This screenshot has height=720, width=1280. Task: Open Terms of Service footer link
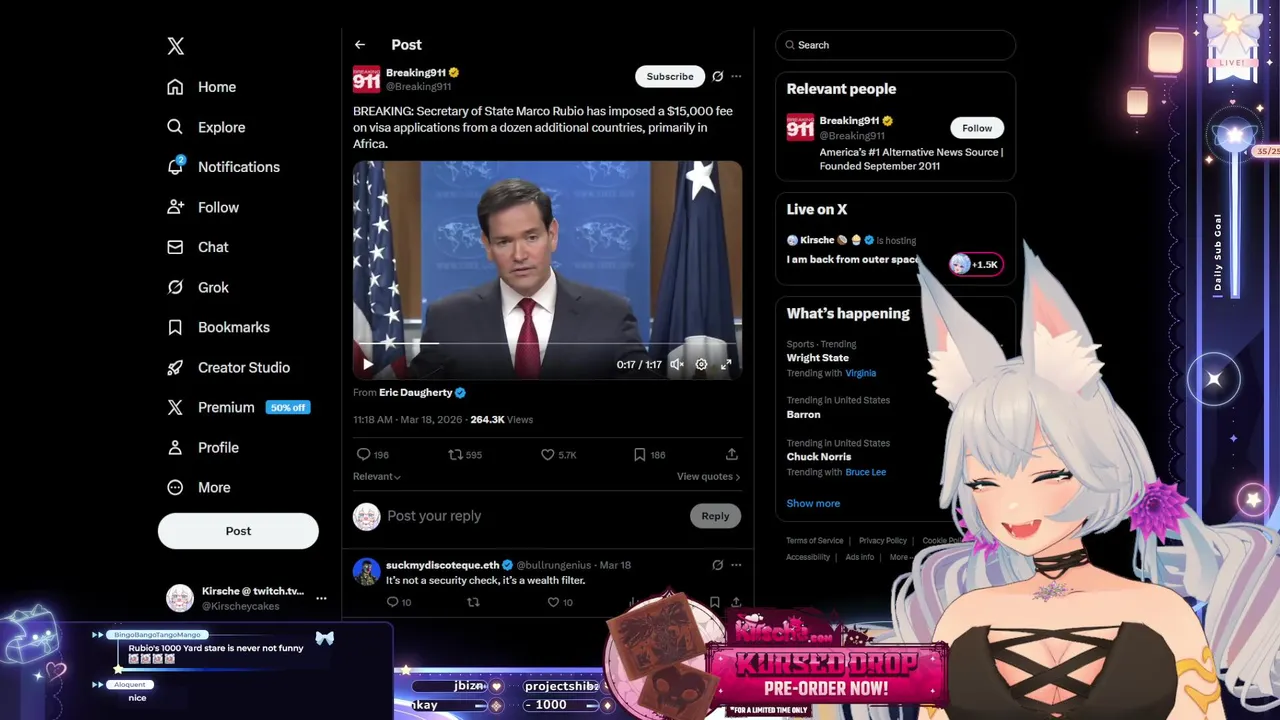pos(814,541)
